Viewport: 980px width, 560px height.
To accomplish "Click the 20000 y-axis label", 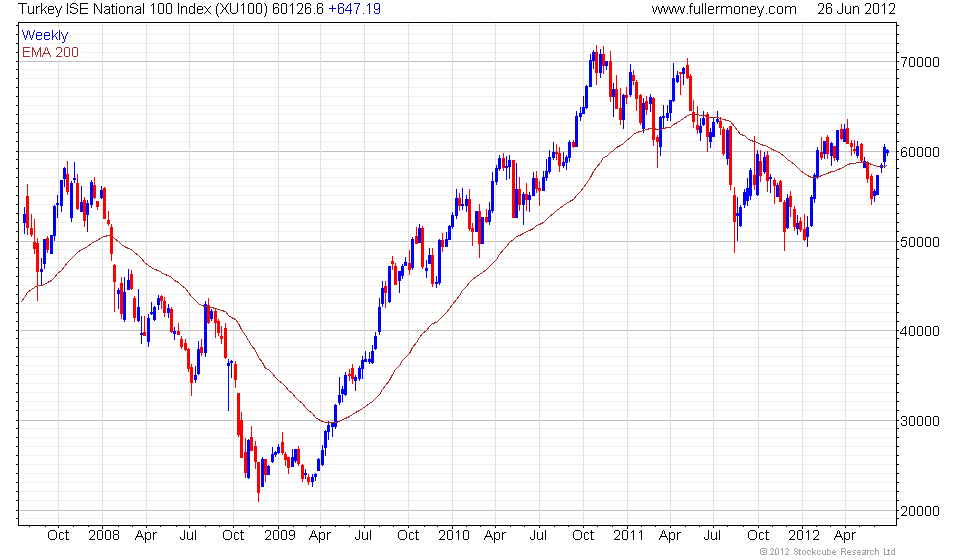I will click(x=919, y=511).
